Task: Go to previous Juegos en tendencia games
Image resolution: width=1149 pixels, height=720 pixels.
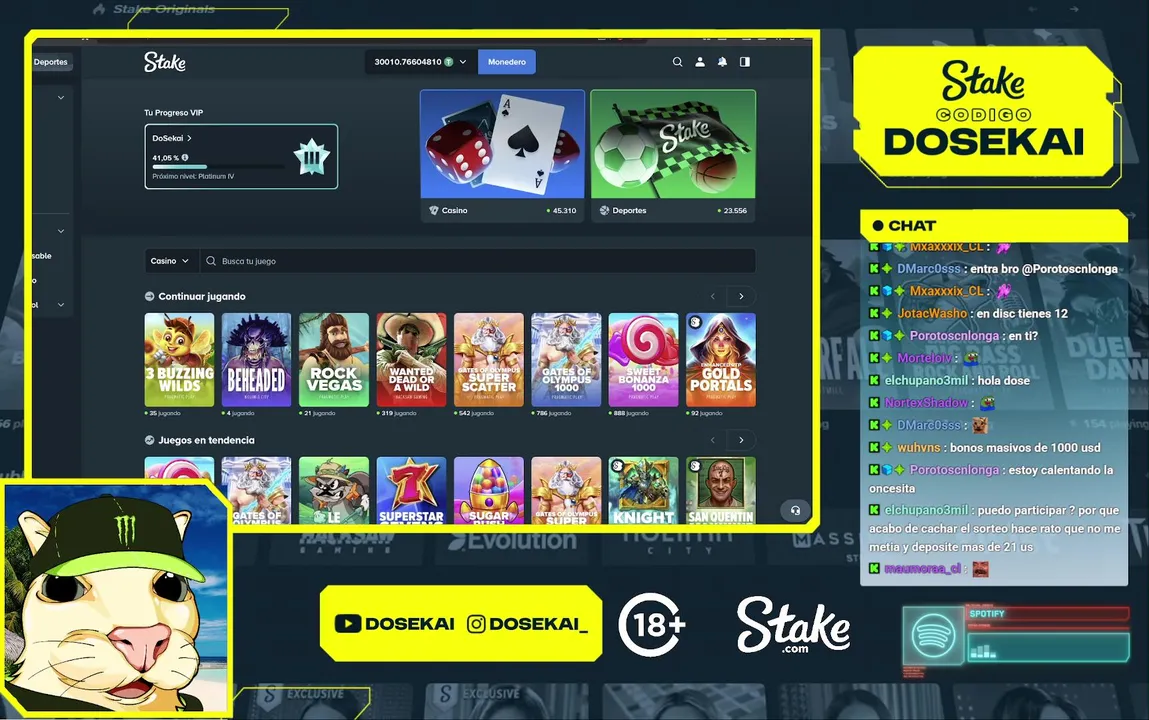Action: click(713, 440)
